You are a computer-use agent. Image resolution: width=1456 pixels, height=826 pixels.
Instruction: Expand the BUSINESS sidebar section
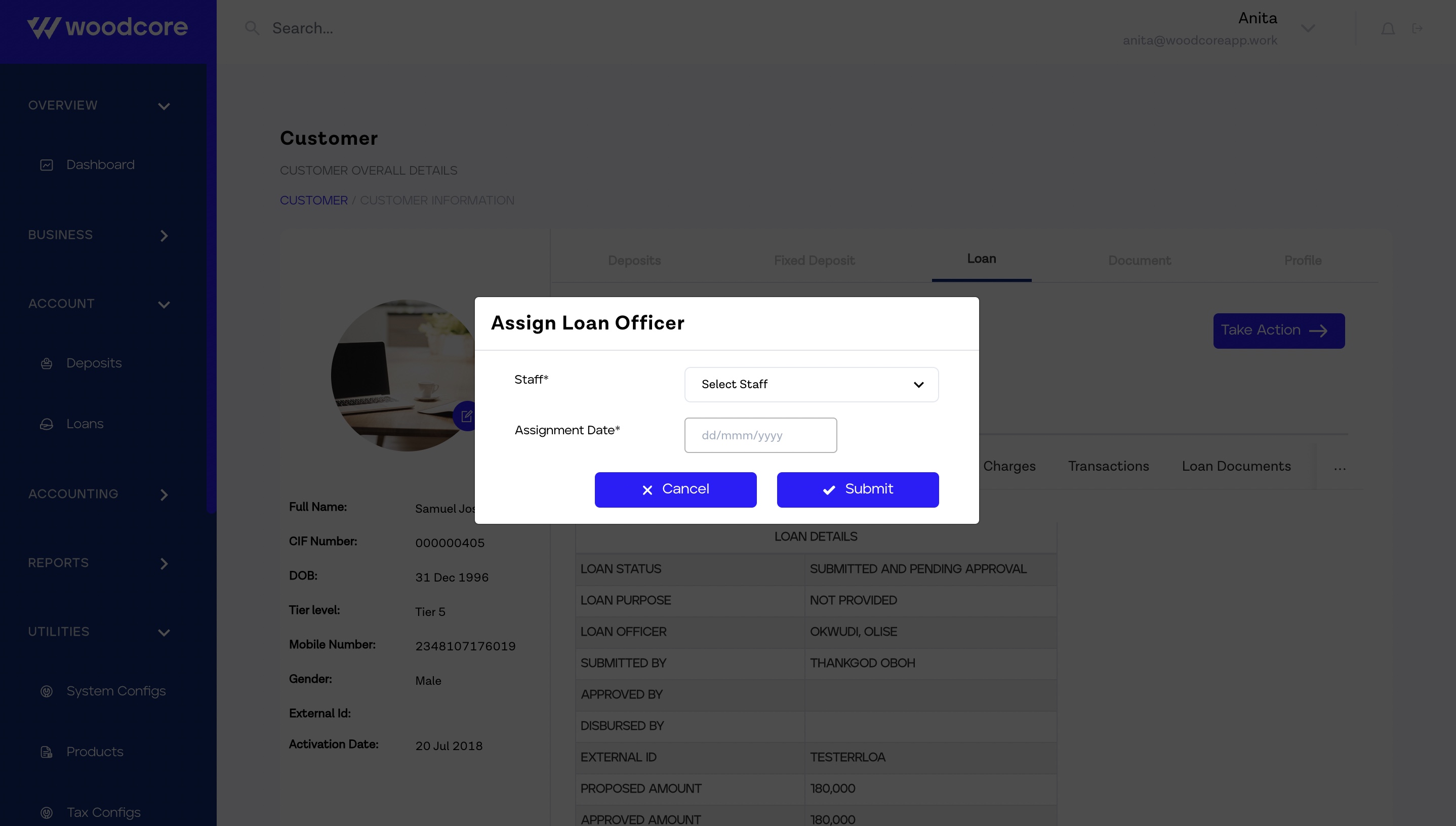pos(164,235)
